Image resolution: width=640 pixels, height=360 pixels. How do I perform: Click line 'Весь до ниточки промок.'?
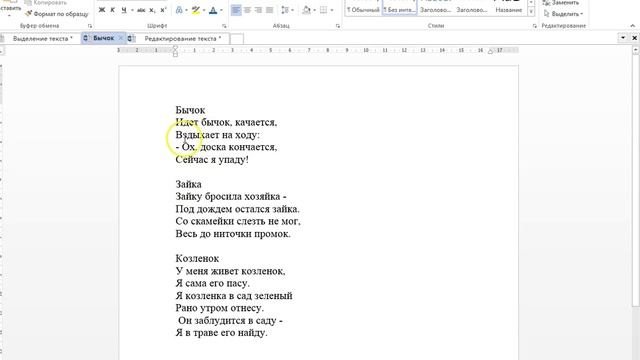[233, 234]
